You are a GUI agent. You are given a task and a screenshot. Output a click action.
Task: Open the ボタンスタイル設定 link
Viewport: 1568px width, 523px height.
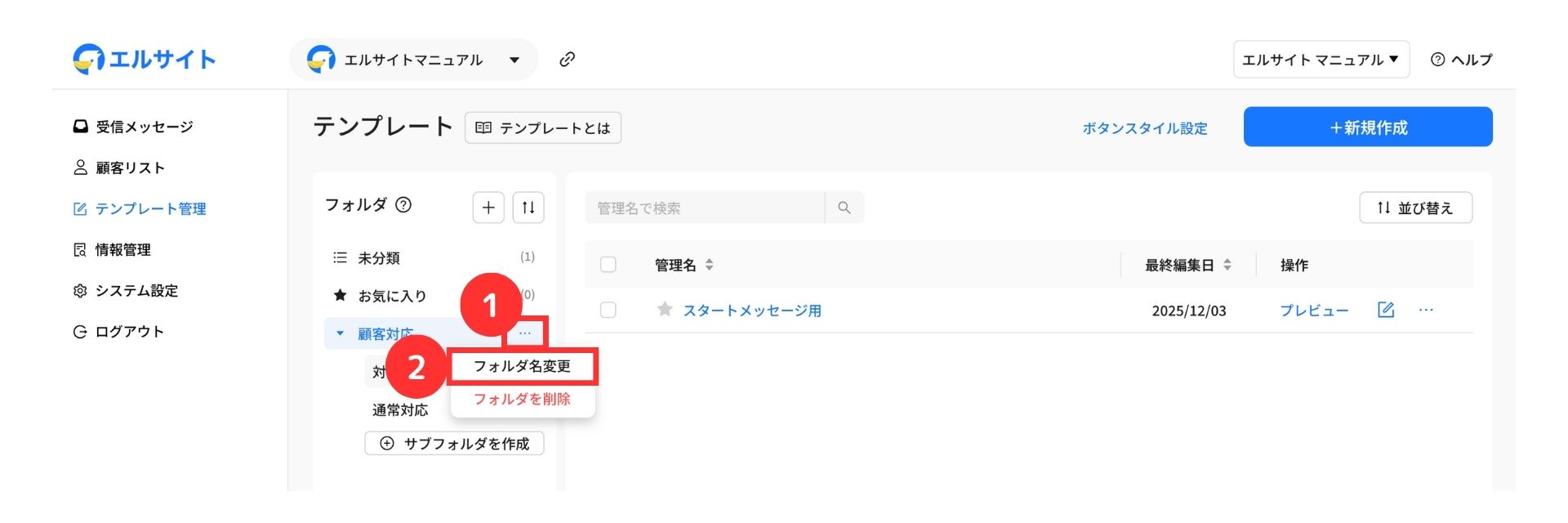click(1144, 128)
